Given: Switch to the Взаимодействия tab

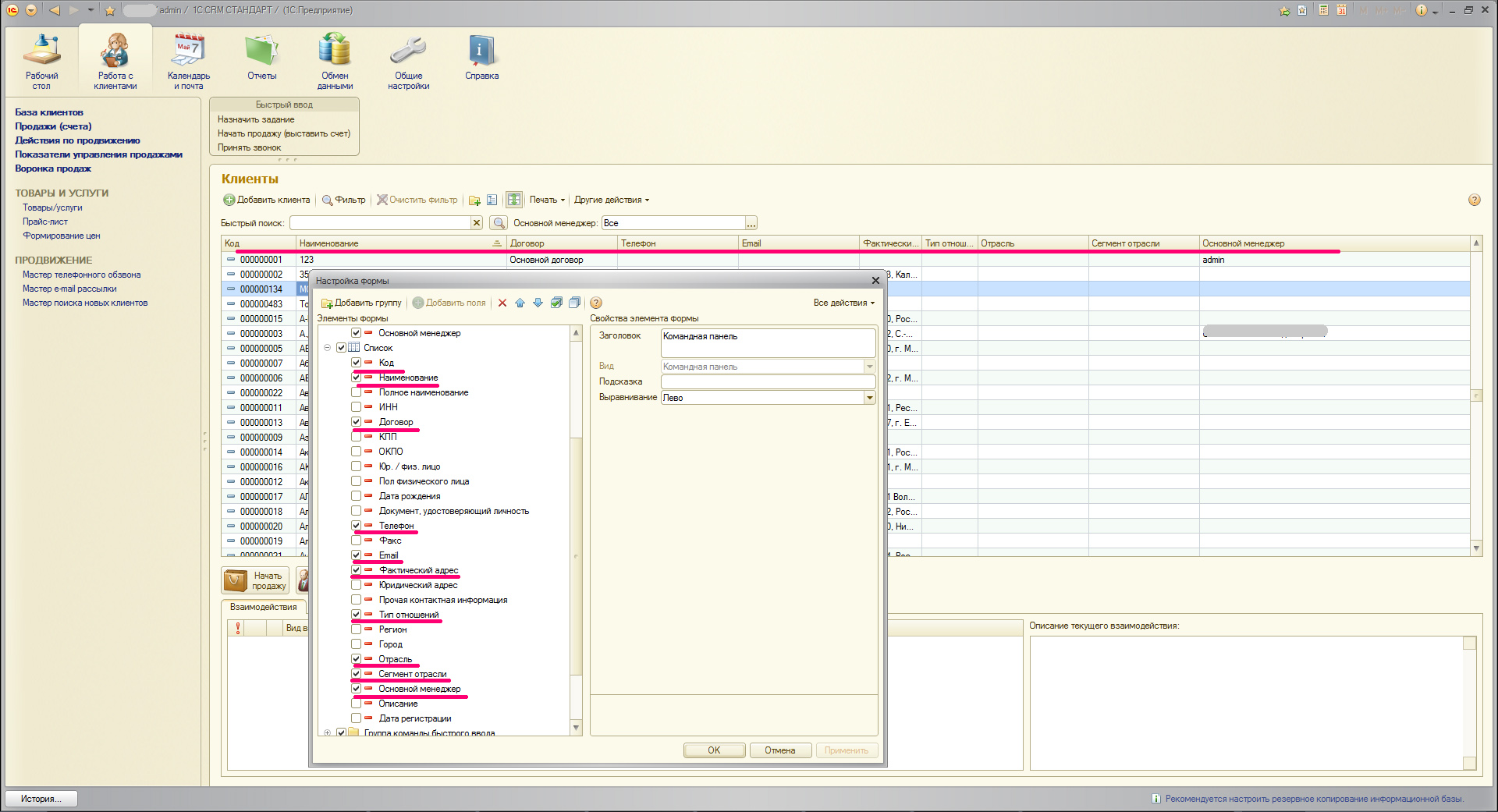Looking at the screenshot, I should (x=264, y=607).
